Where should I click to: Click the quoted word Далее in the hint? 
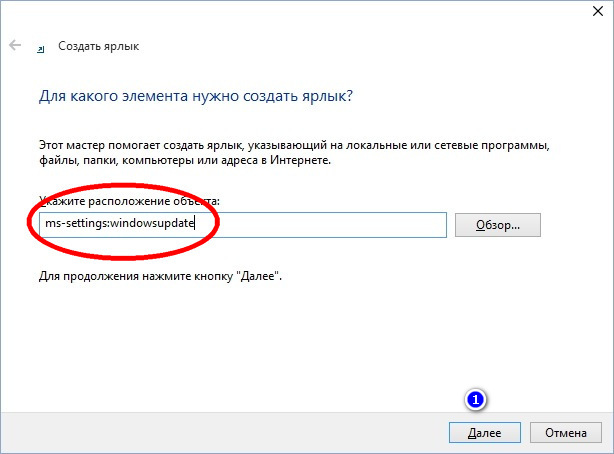[x=258, y=276]
